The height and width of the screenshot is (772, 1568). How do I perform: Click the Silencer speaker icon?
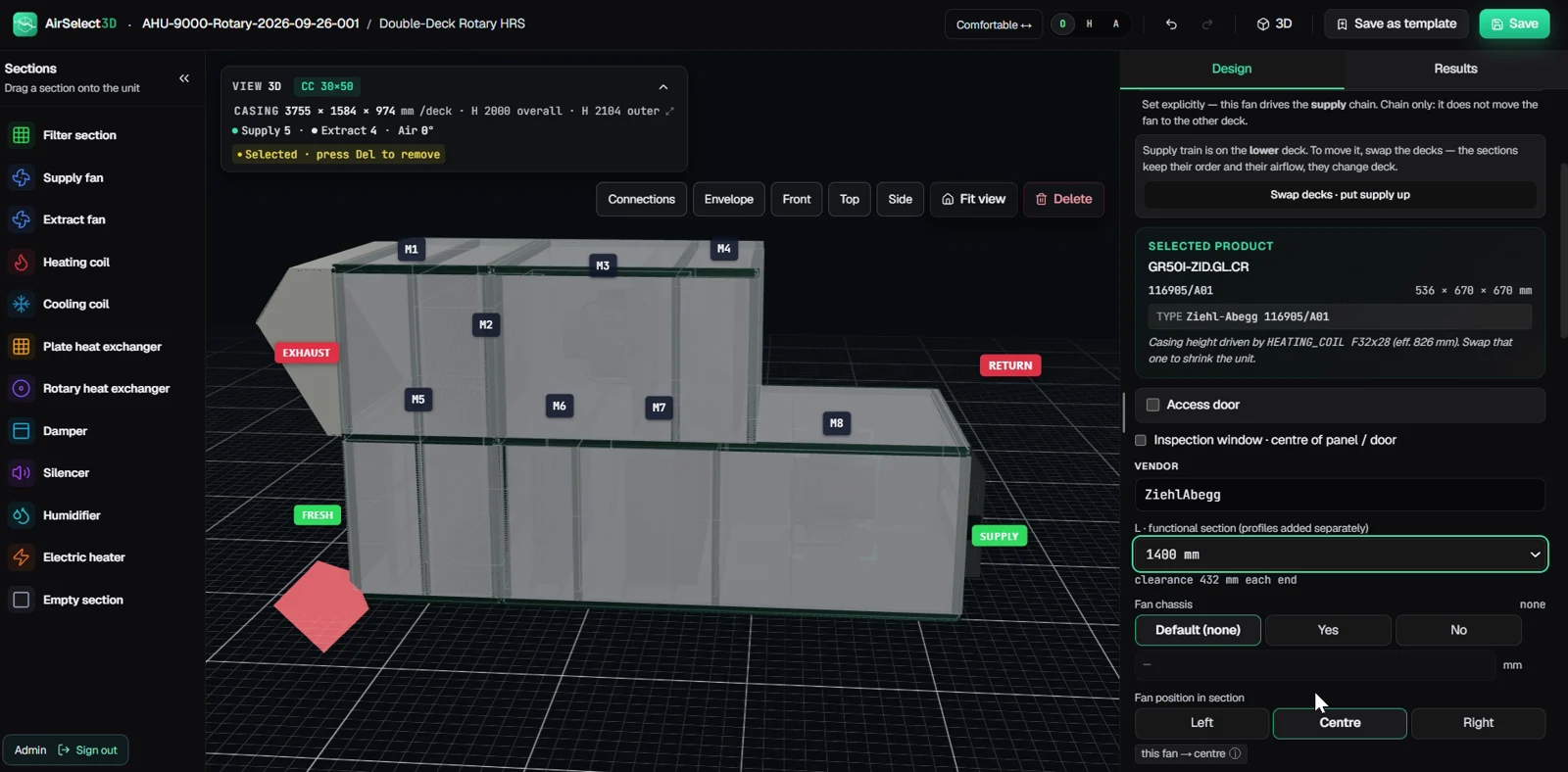(x=22, y=473)
